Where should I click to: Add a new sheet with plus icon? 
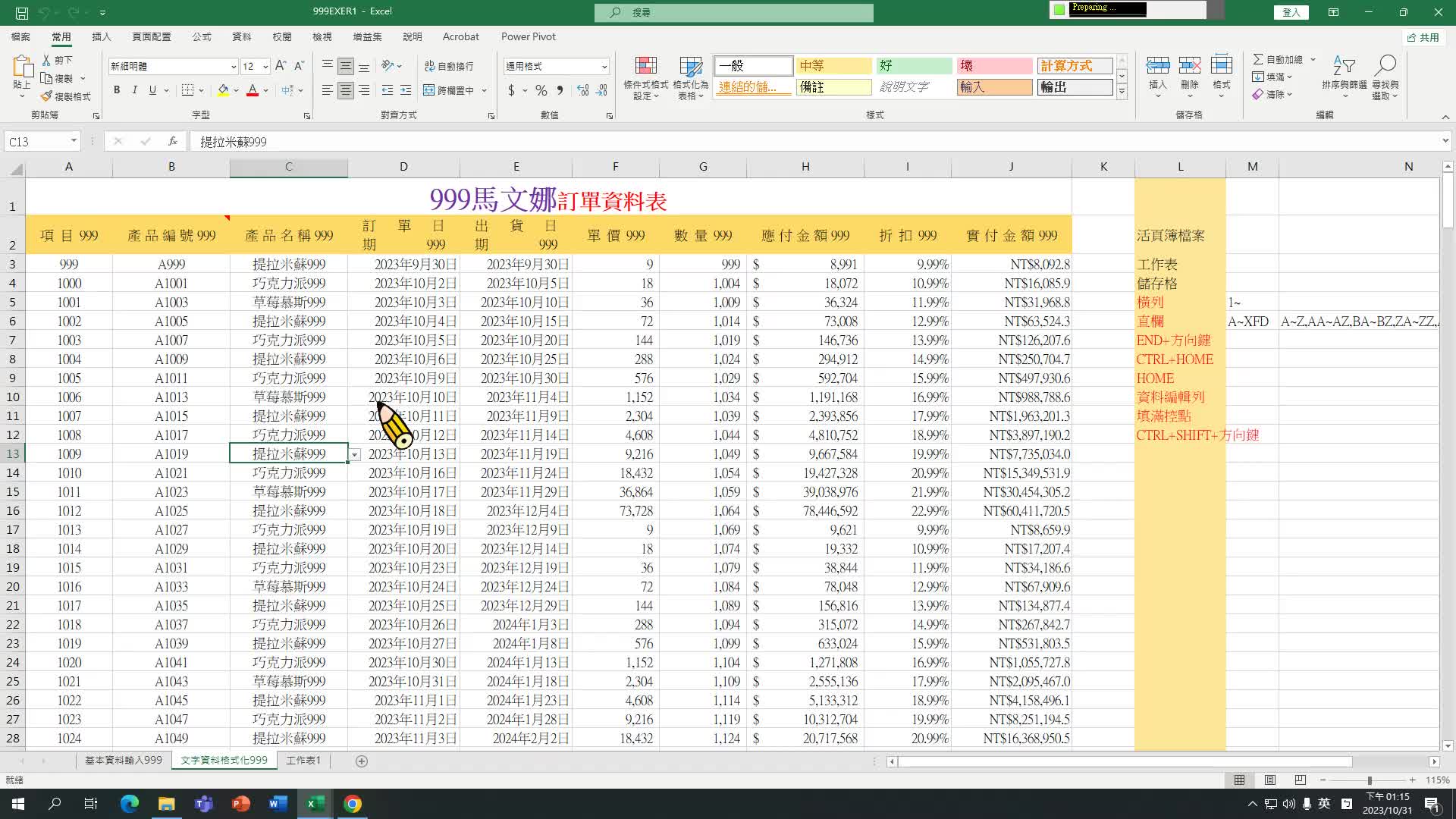[x=362, y=761]
